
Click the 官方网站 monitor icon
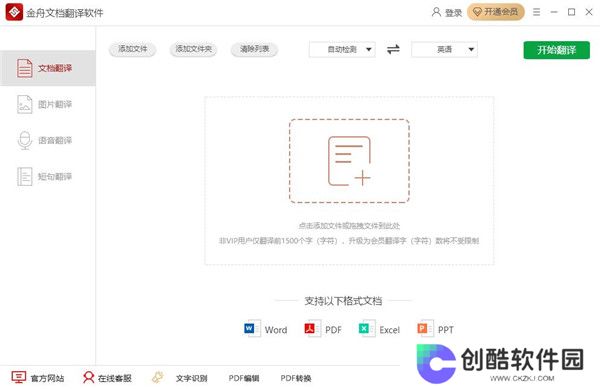18,378
